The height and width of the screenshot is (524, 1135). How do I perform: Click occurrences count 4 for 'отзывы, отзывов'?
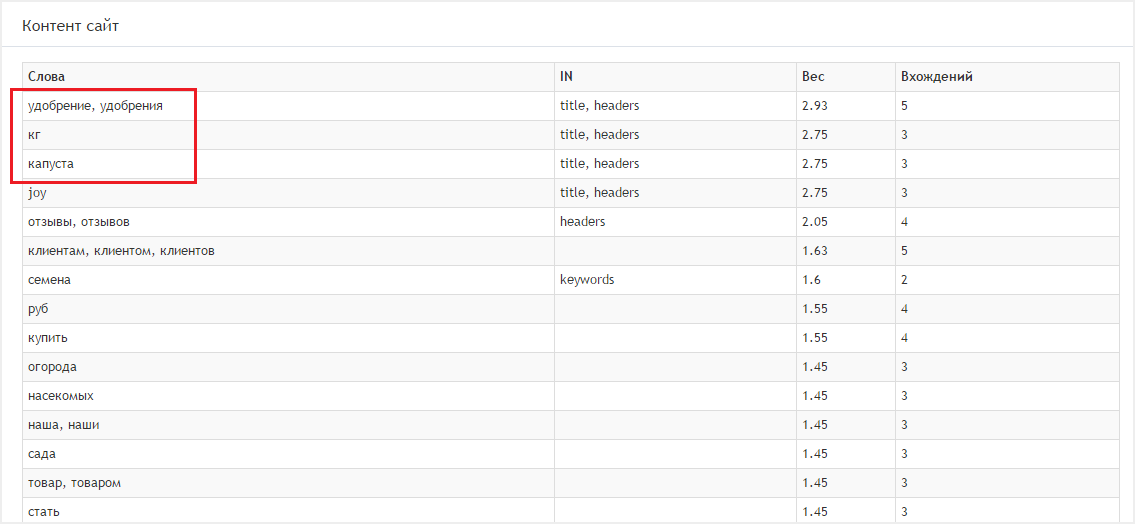pyautogui.click(x=904, y=221)
